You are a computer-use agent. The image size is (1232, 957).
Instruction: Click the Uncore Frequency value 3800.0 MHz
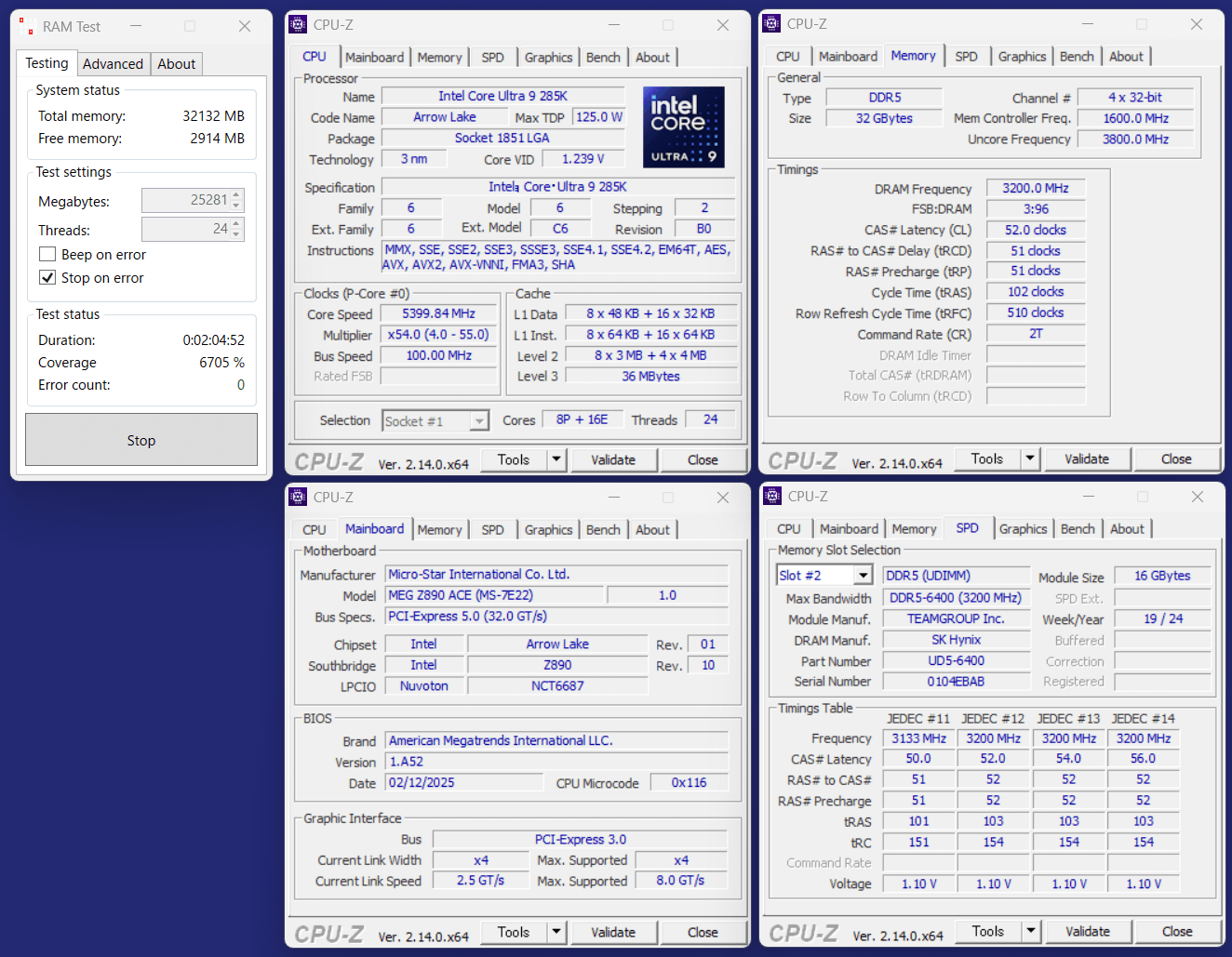(x=1136, y=139)
